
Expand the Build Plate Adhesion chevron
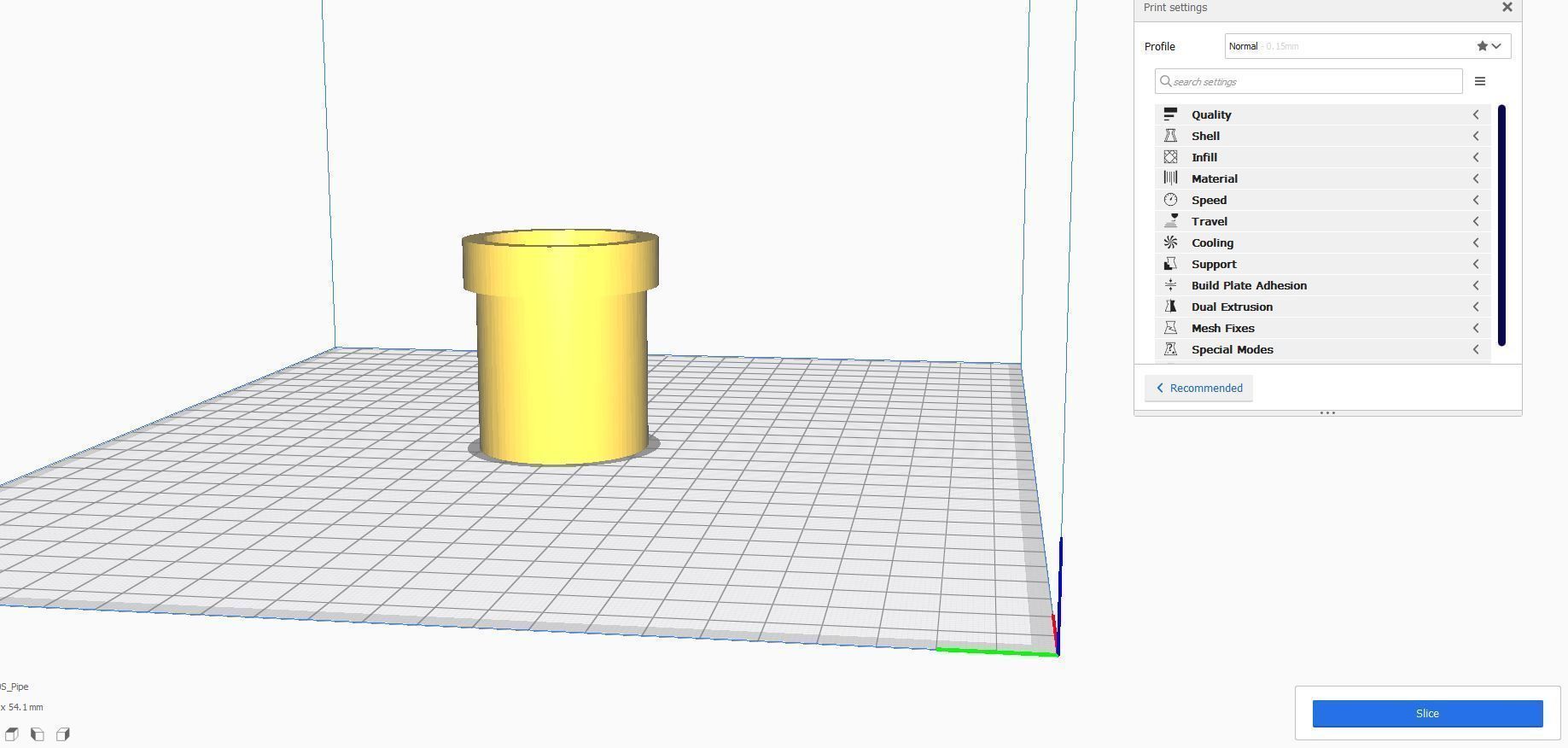(x=1476, y=285)
